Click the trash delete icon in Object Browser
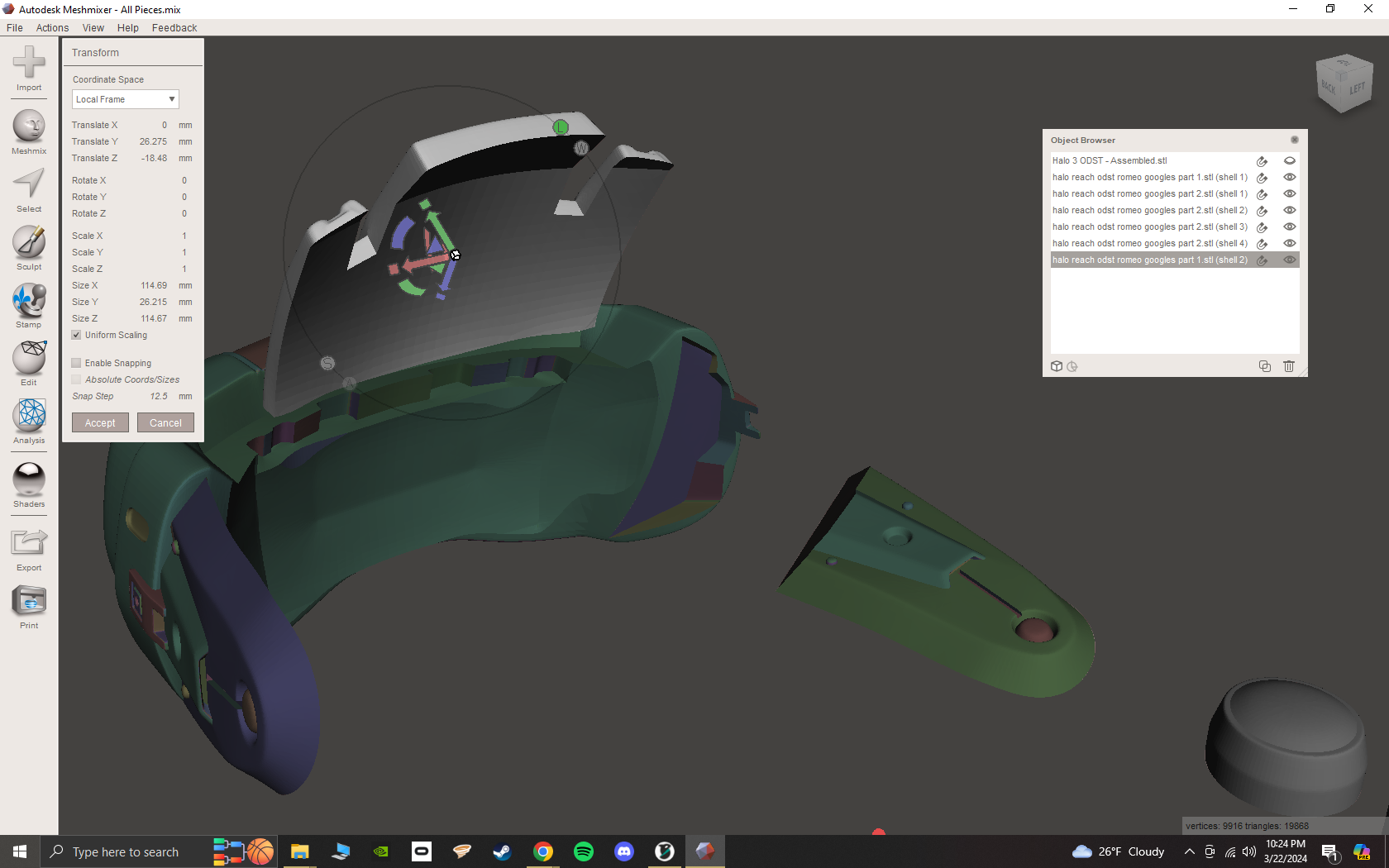The image size is (1389, 868). [x=1288, y=366]
